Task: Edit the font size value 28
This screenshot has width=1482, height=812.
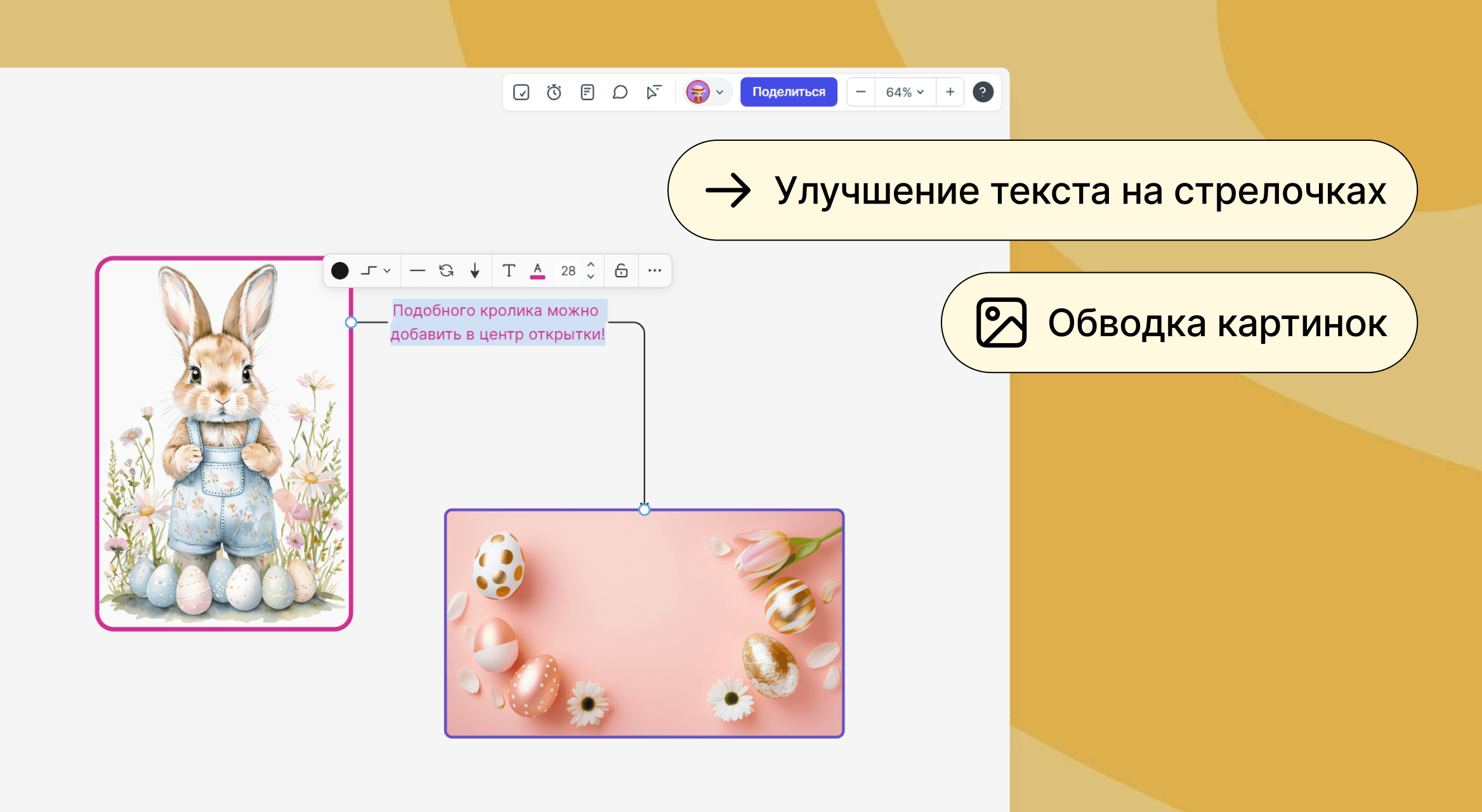Action: click(568, 271)
